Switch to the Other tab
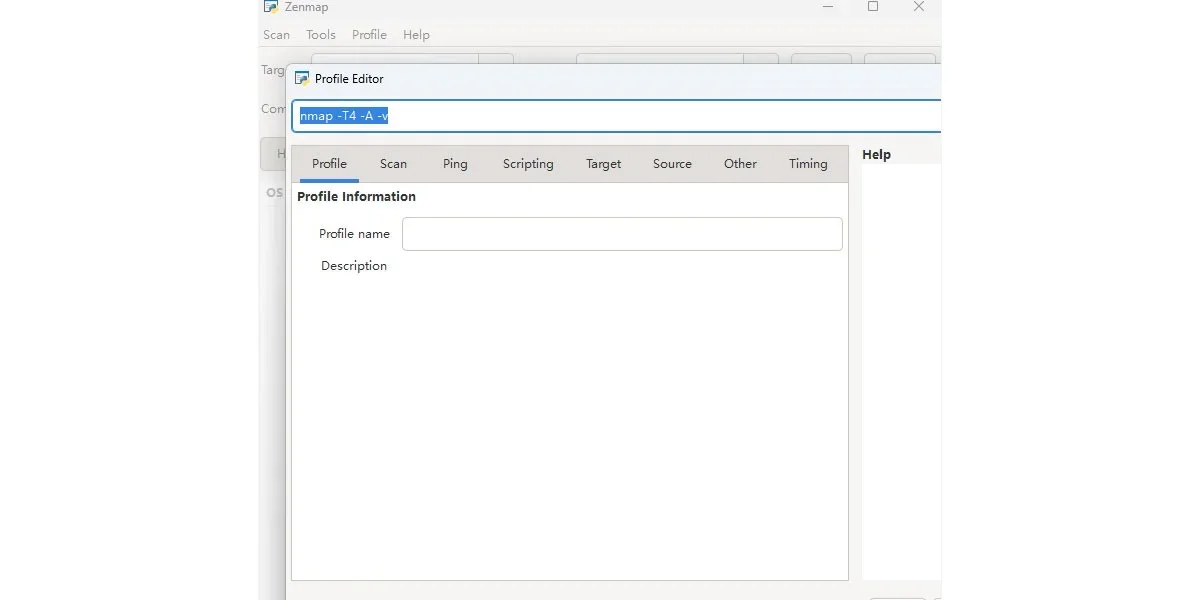The image size is (1200, 600). click(x=740, y=164)
